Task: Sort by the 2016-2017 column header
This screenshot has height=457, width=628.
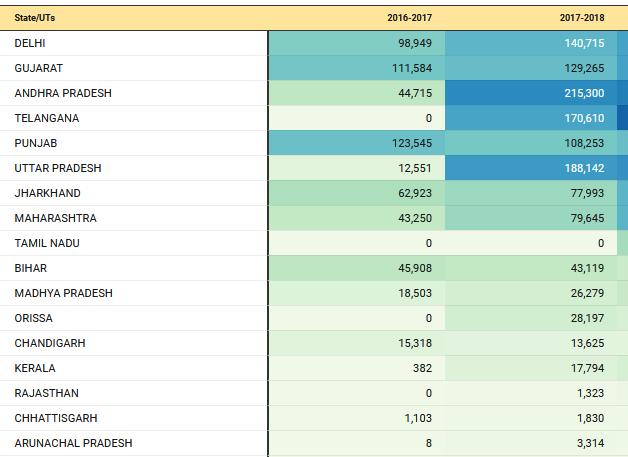Action: click(x=409, y=18)
